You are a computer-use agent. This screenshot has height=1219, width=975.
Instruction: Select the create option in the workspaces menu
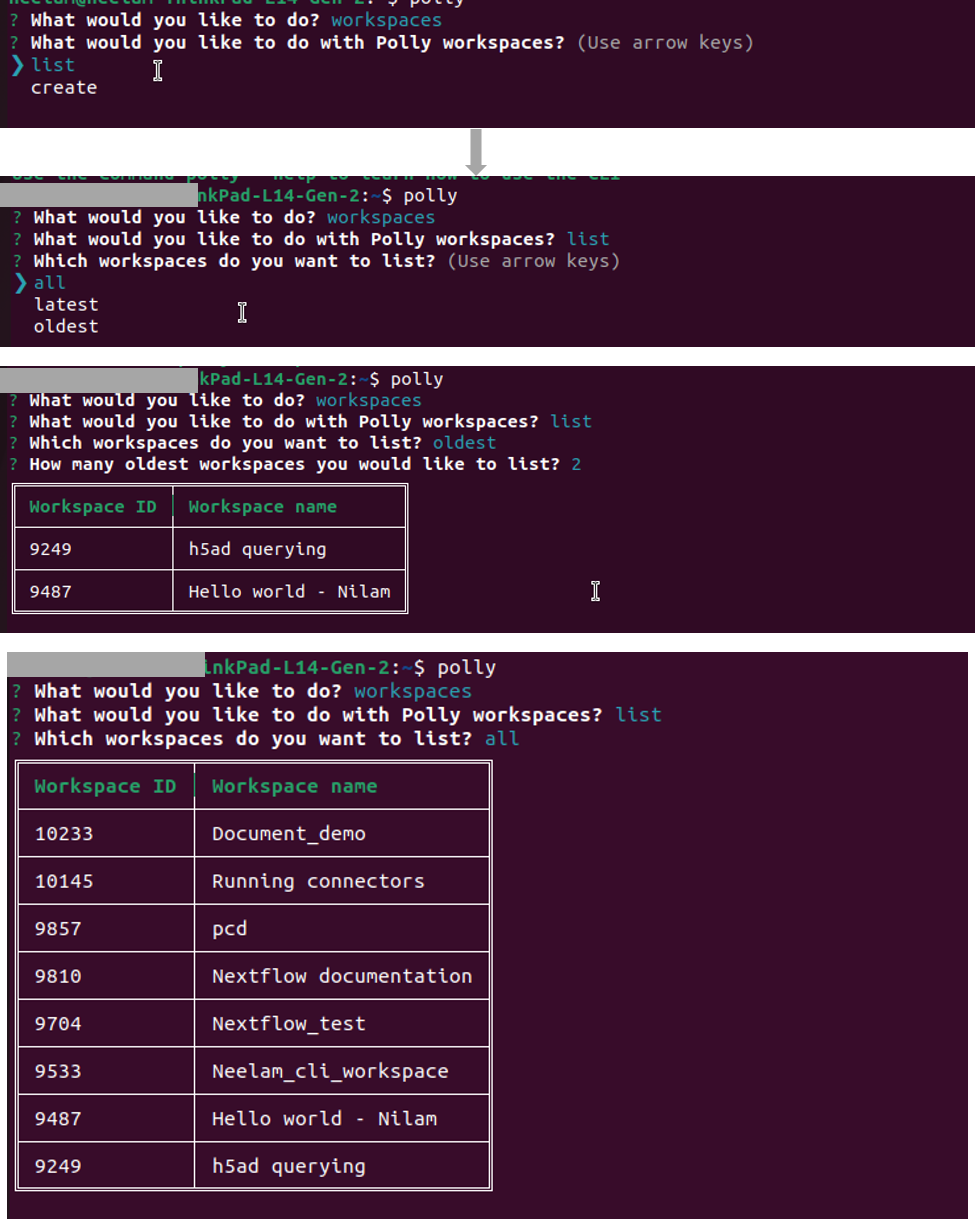tap(64, 88)
